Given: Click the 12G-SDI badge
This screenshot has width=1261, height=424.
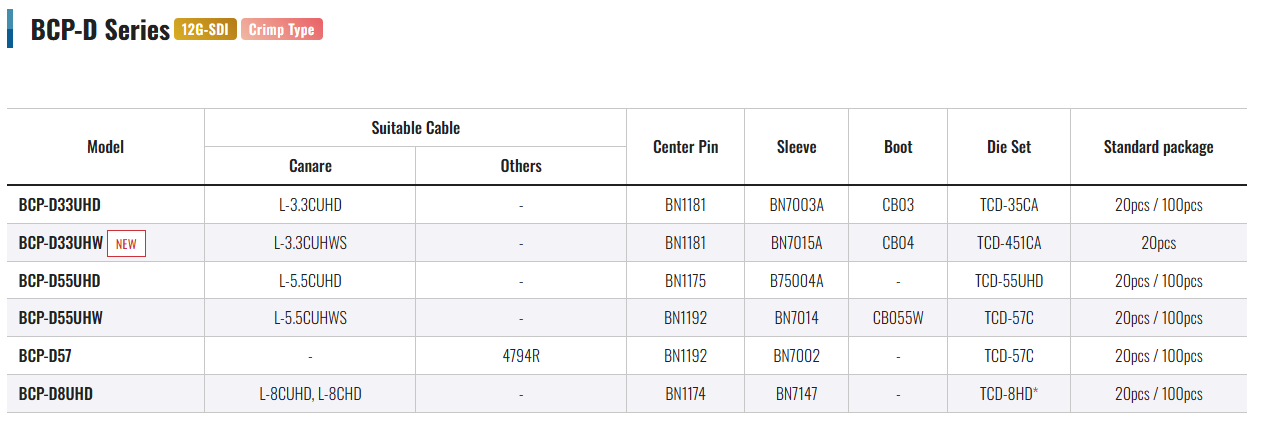Looking at the screenshot, I should click(205, 30).
